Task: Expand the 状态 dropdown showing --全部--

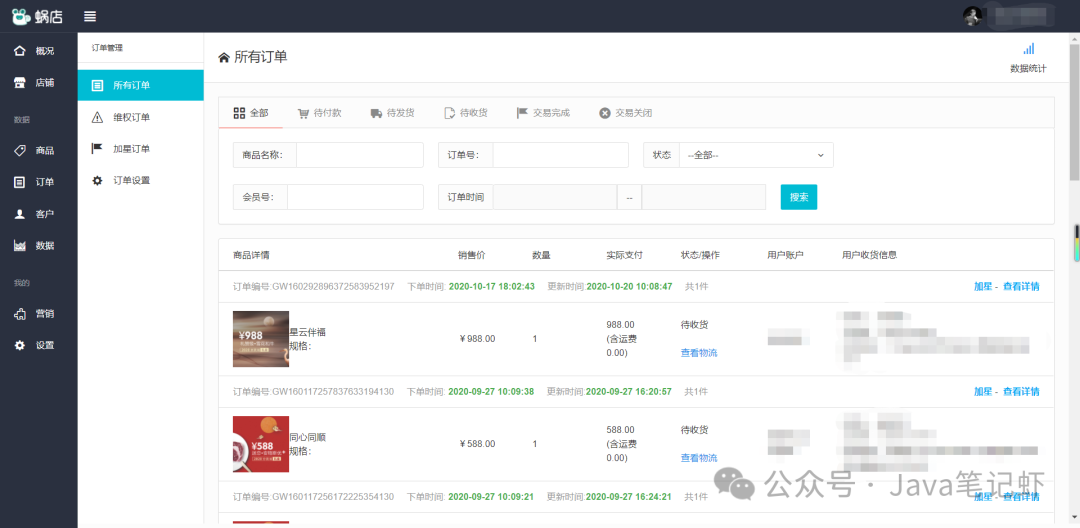Action: (755, 155)
